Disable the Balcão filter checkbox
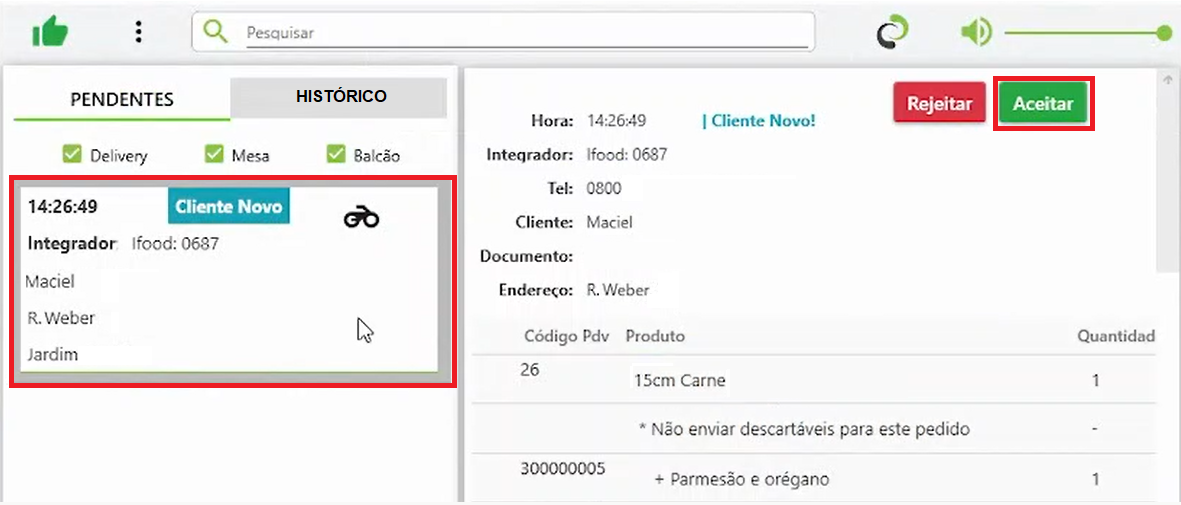Viewport: 1181px width, 505px height. (x=336, y=155)
